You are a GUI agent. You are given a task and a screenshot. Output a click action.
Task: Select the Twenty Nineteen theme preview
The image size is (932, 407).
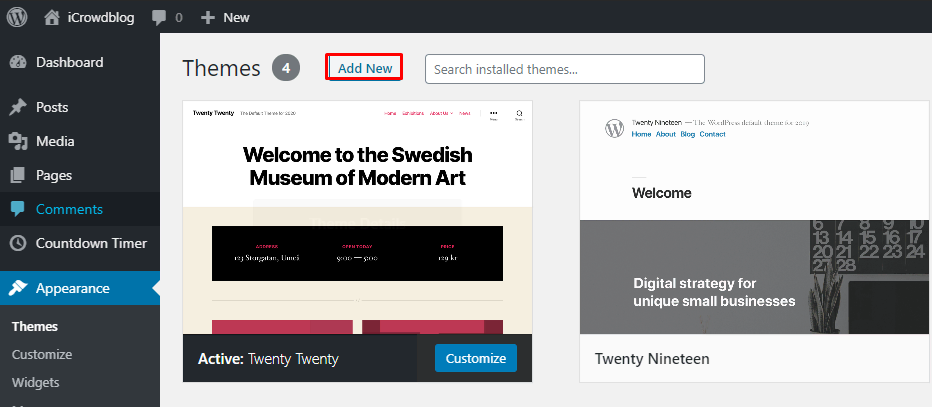tap(755, 216)
